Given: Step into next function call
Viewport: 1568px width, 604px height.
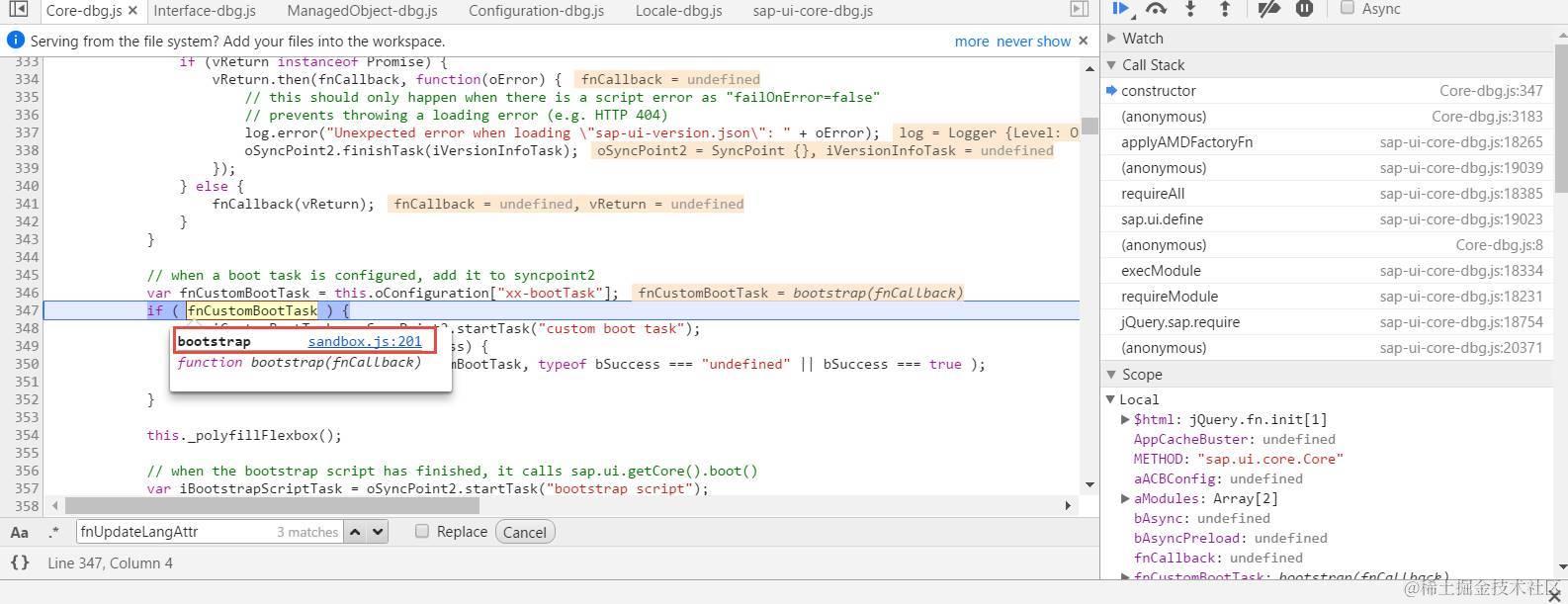Looking at the screenshot, I should point(1190,9).
